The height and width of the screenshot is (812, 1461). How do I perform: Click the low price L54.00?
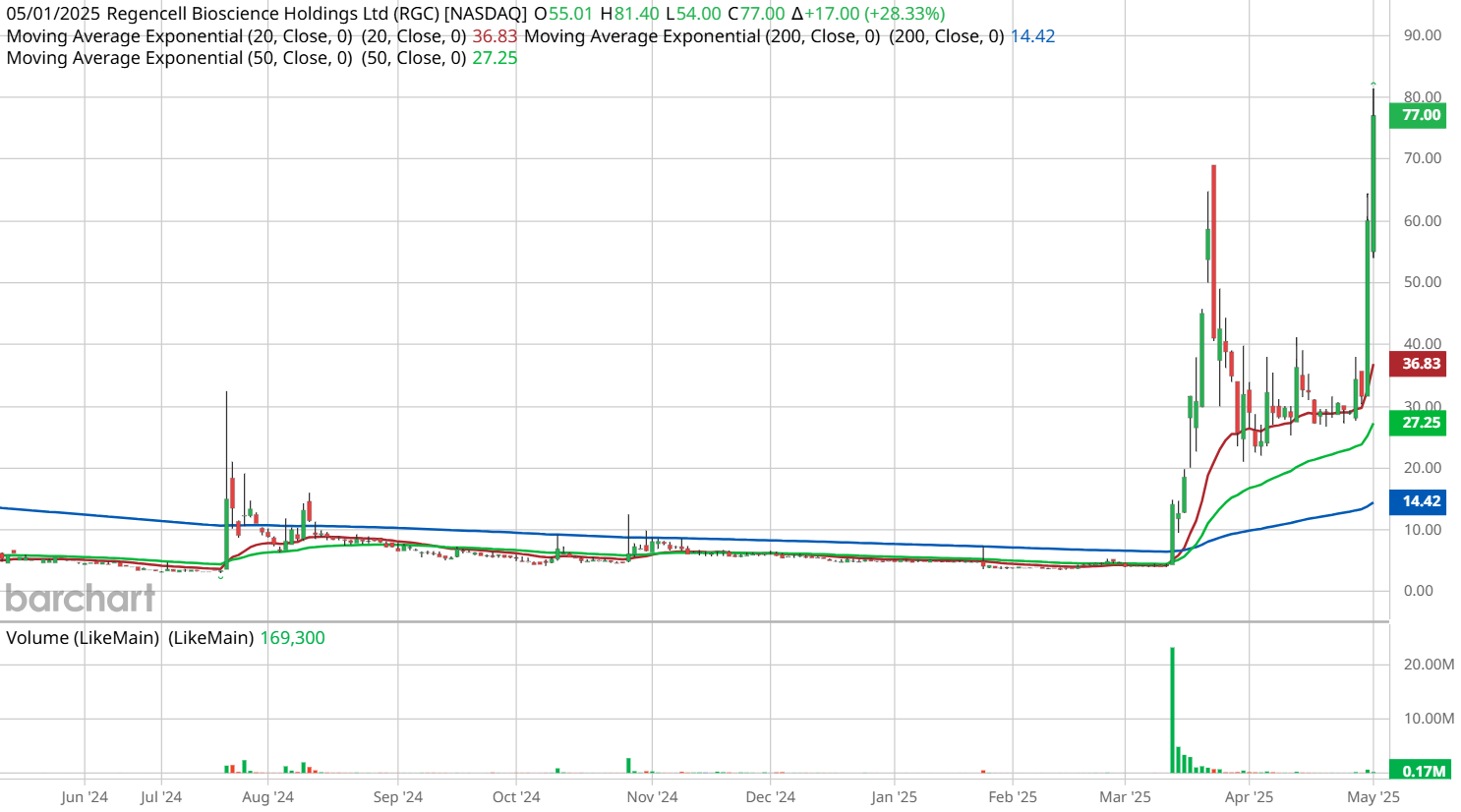click(693, 14)
